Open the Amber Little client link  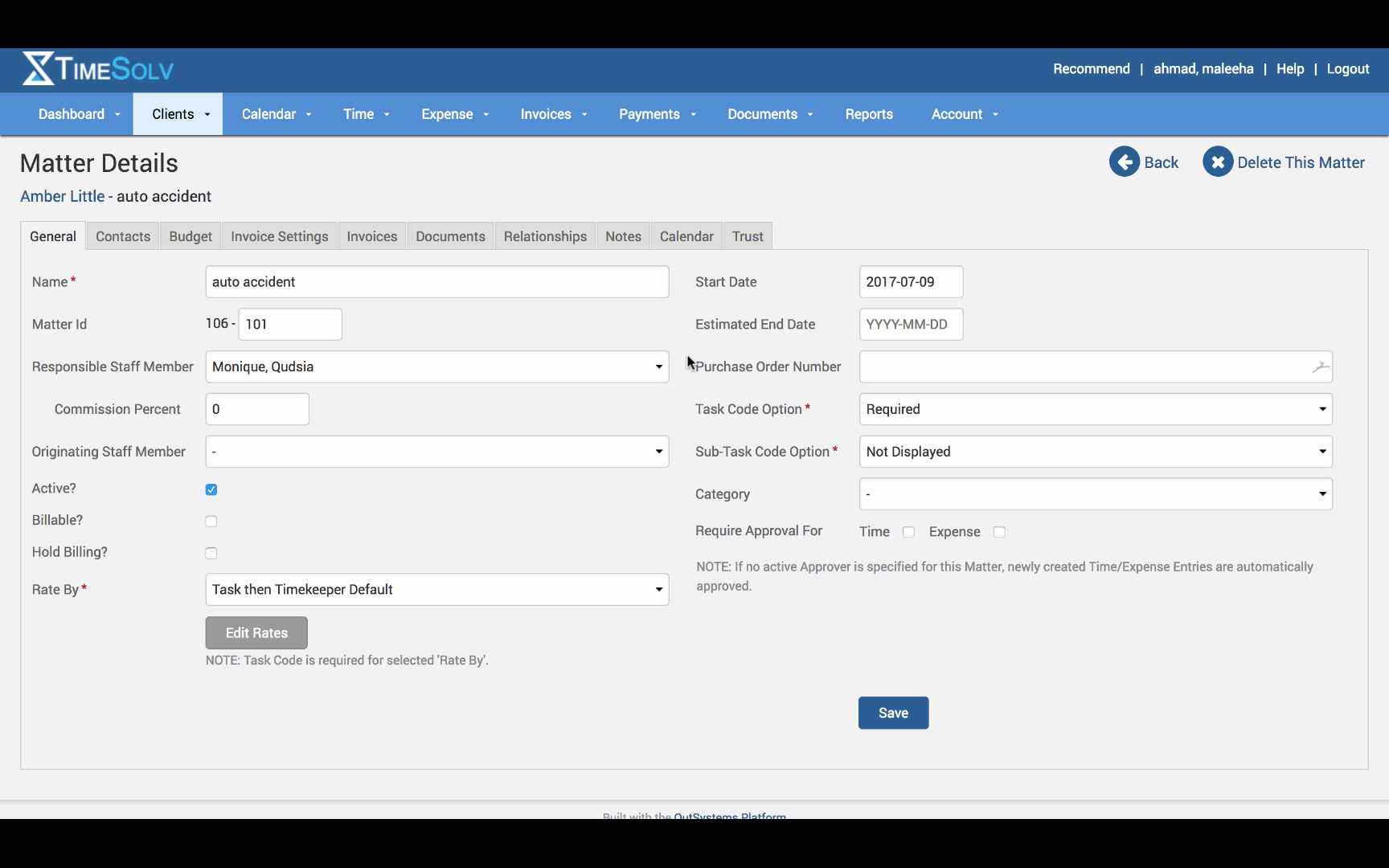click(x=63, y=197)
